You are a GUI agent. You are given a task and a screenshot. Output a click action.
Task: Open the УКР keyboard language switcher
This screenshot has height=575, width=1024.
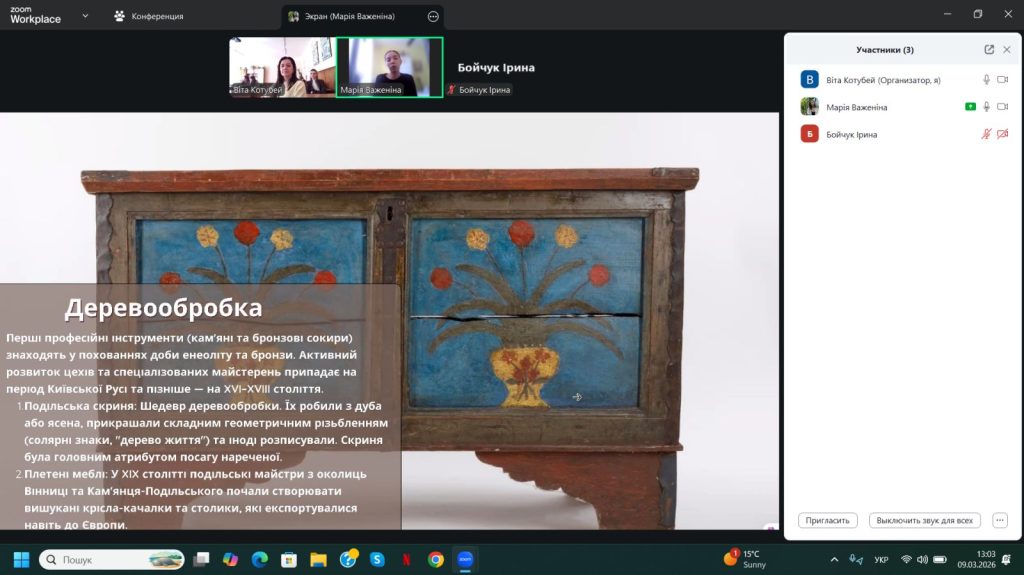(x=881, y=559)
